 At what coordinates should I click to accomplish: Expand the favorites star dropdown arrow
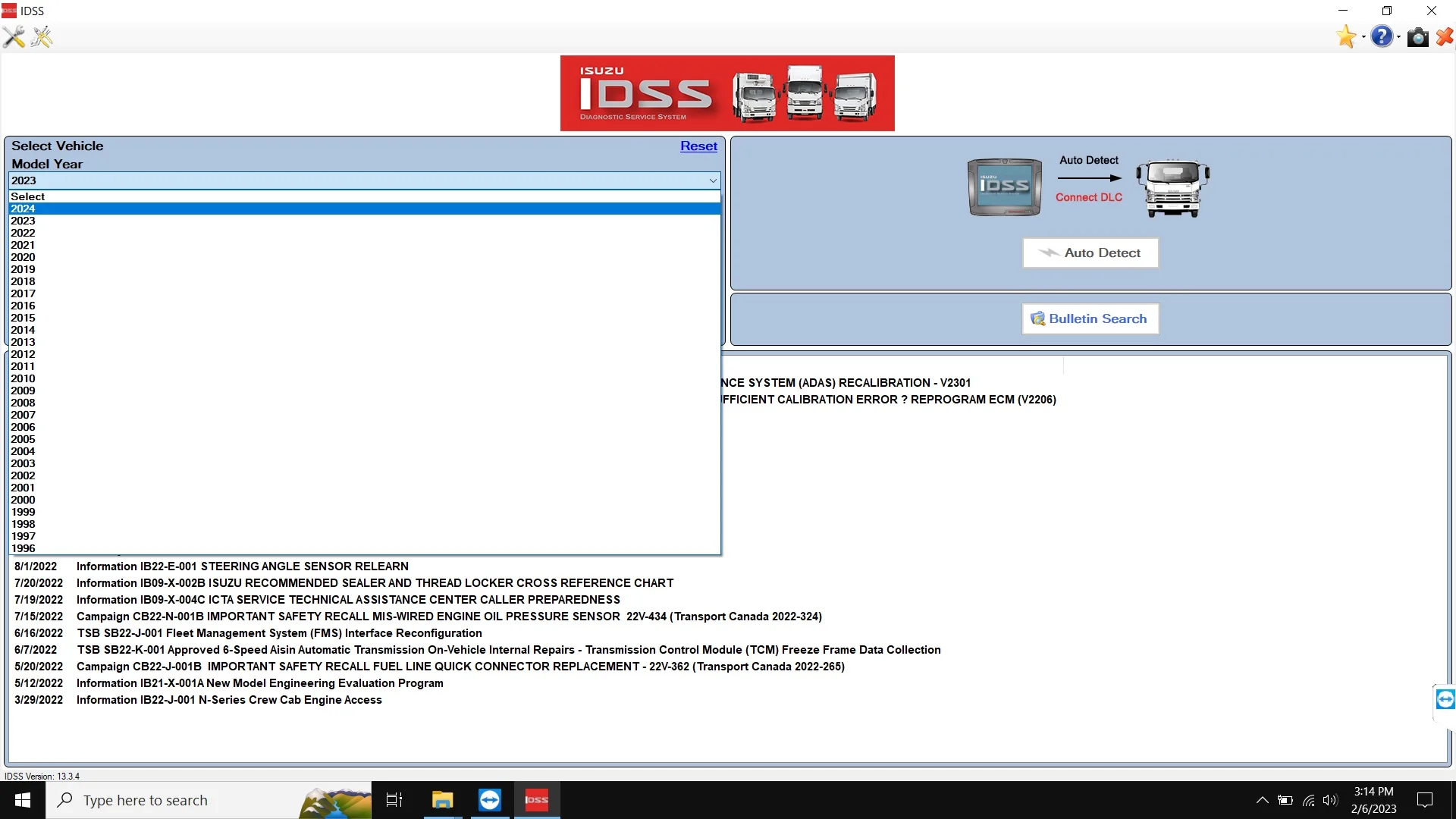coord(1363,37)
